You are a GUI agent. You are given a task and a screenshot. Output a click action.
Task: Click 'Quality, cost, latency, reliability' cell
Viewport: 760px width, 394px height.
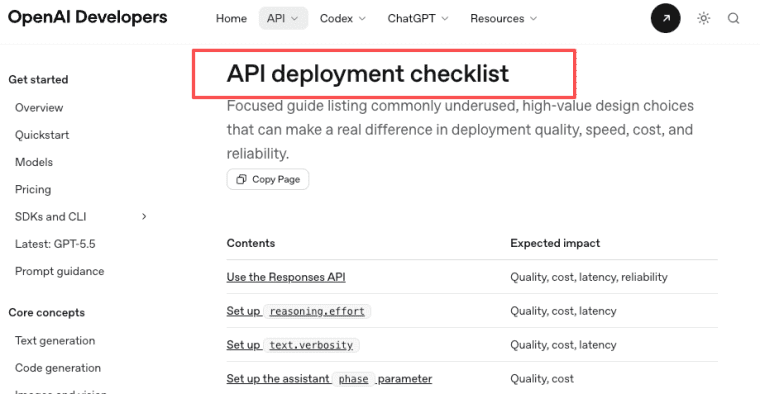click(589, 277)
